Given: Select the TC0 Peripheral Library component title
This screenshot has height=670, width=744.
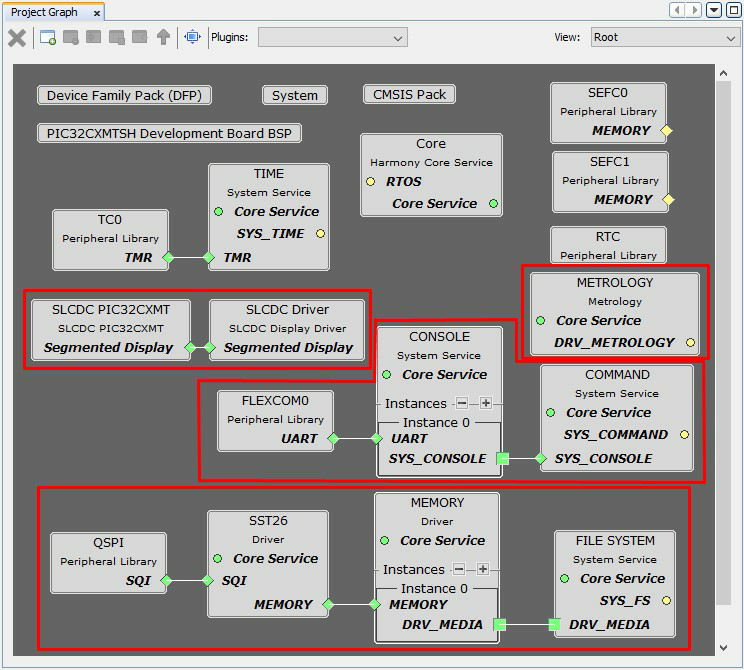Looking at the screenshot, I should point(110,220).
